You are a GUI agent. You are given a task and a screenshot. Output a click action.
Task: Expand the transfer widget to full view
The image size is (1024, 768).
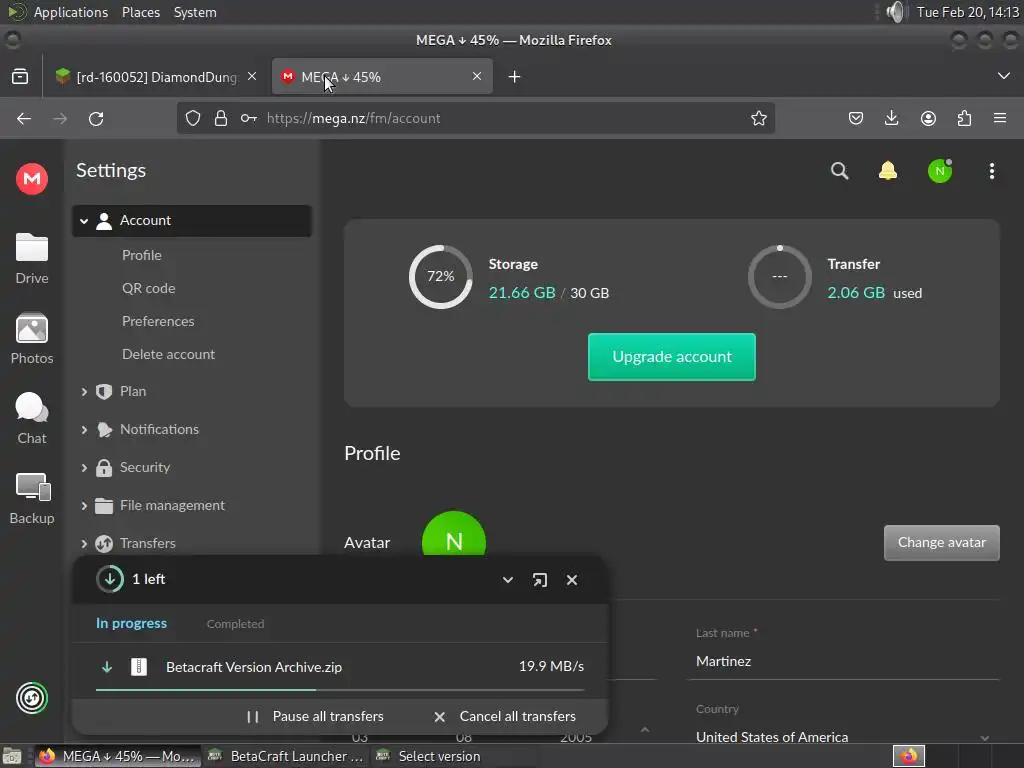pos(539,580)
